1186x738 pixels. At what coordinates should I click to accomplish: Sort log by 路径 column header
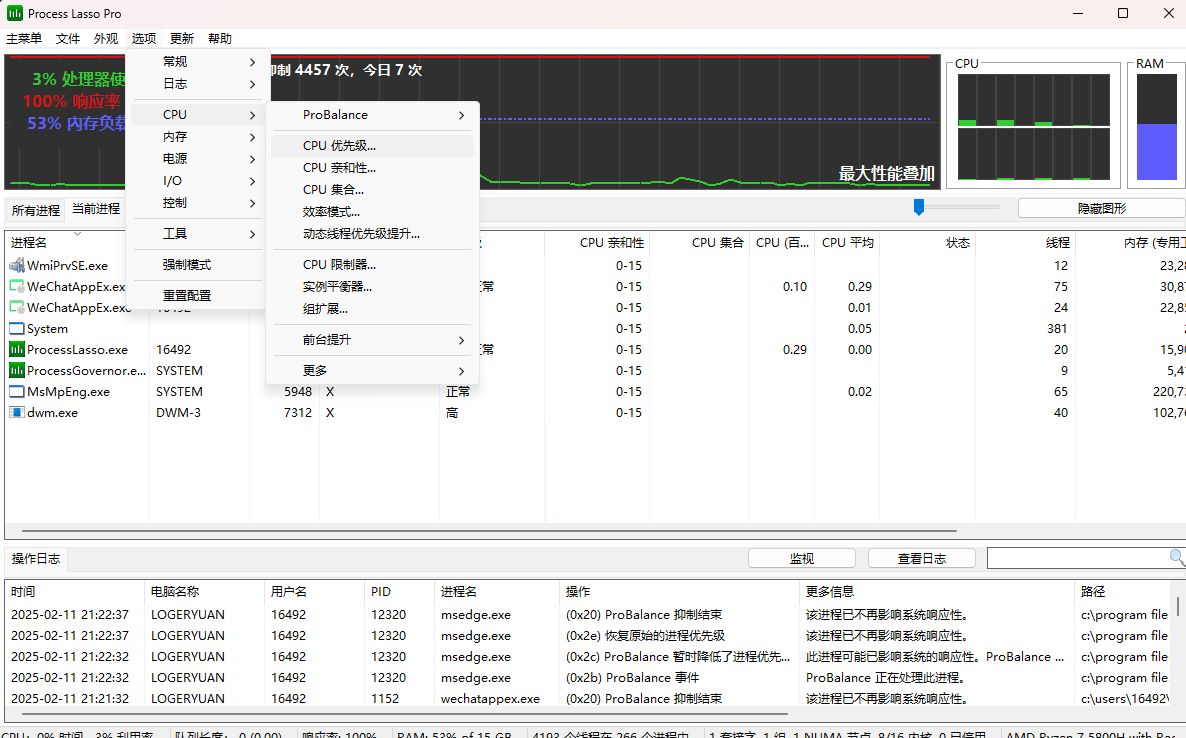point(1123,591)
